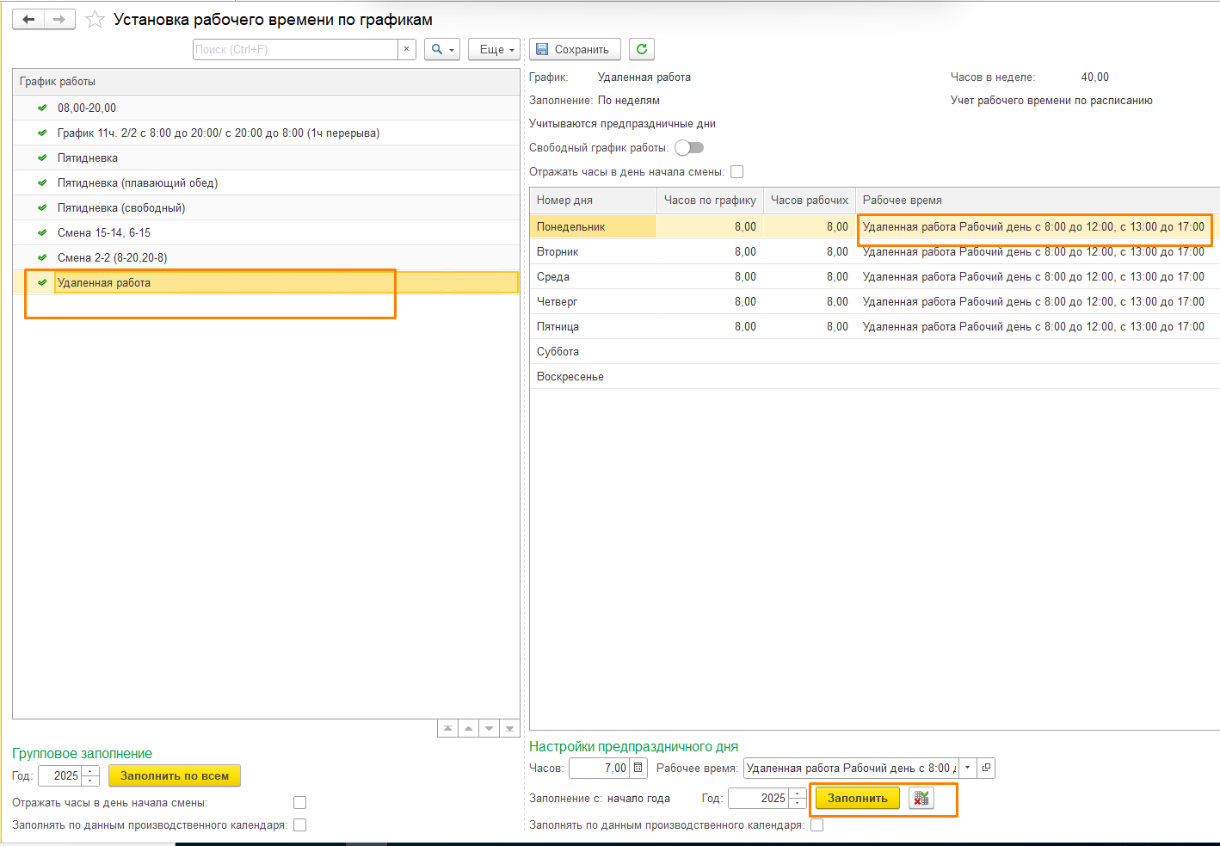Toggle the Свободный график работы switch
Viewport: 1220px width, 846px height.
point(689,148)
